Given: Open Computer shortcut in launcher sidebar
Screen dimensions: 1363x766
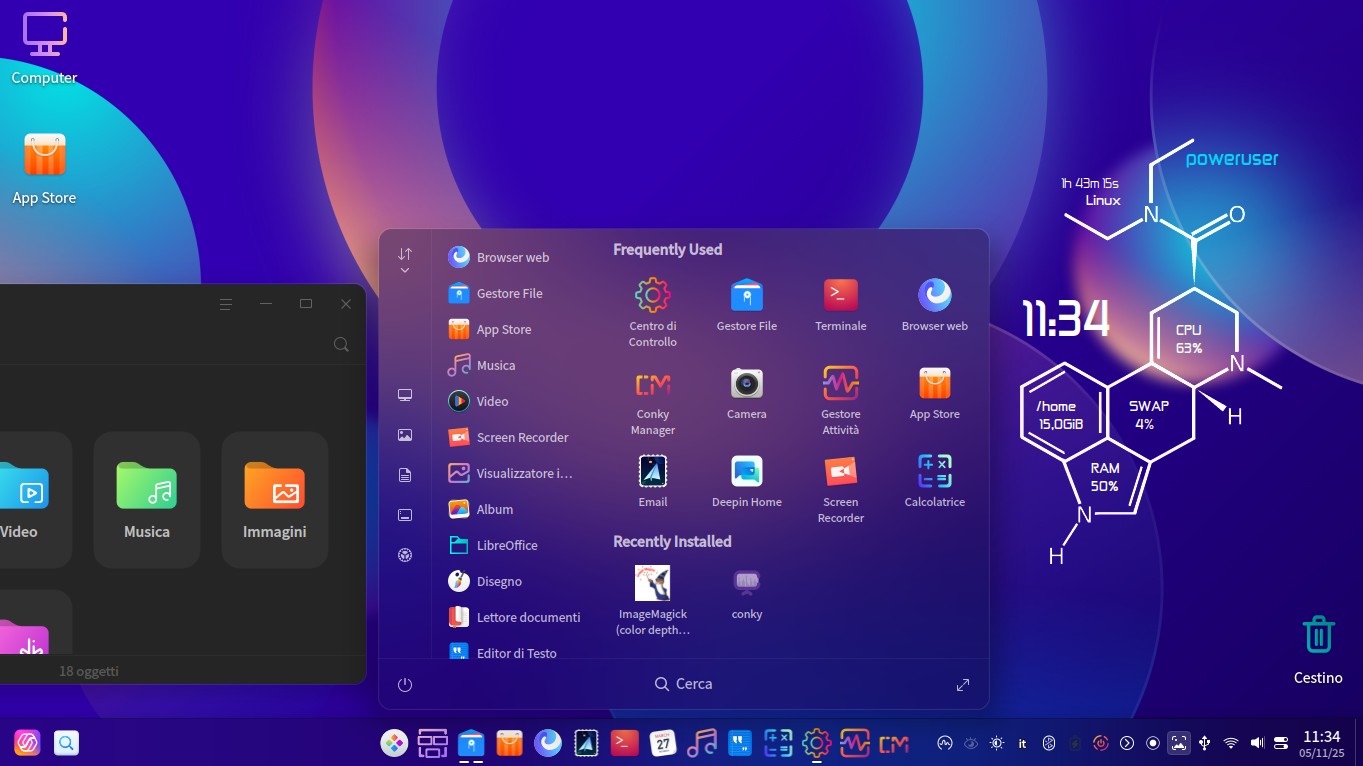Looking at the screenshot, I should 405,395.
